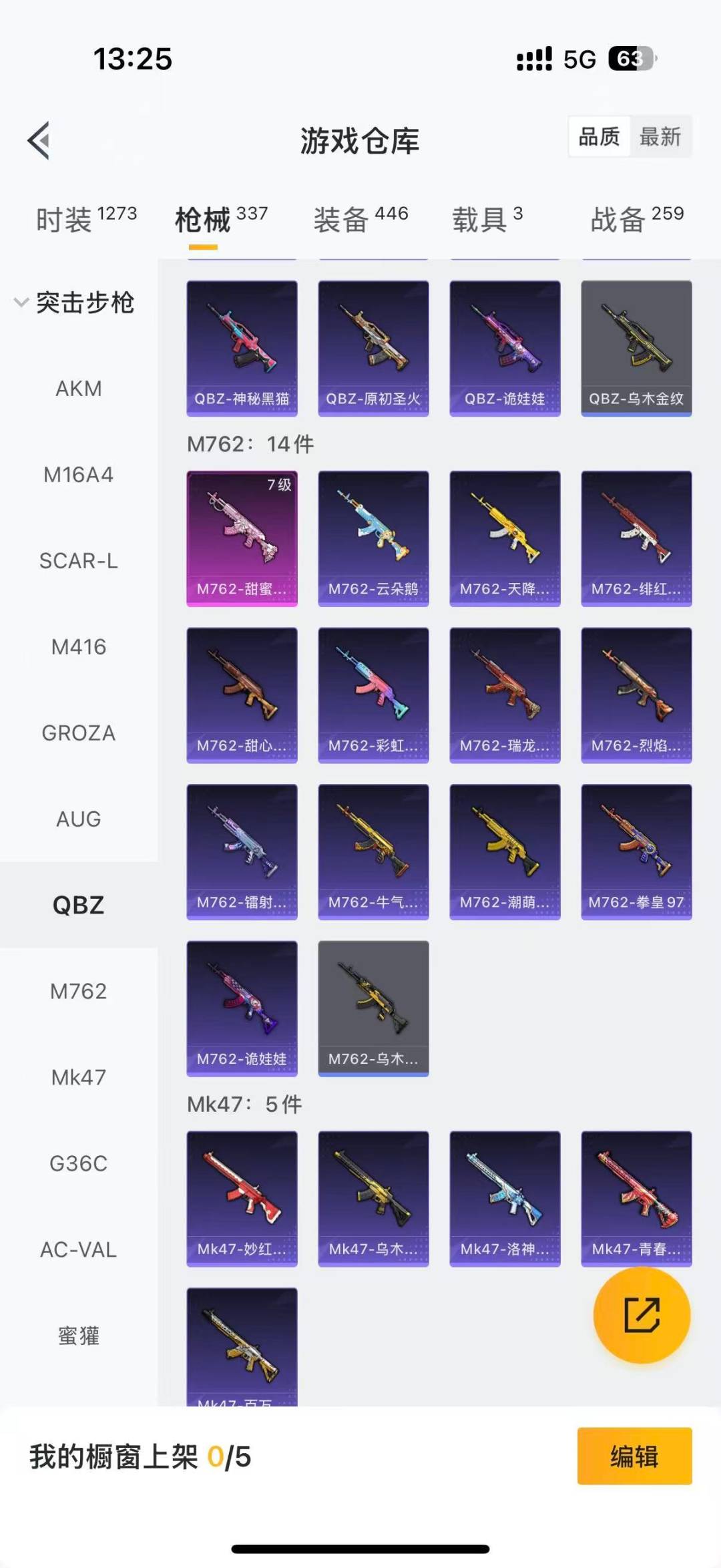Open the M762-甜蜜 level 7 skin
Screen dimensions: 721x1568
[x=242, y=538]
